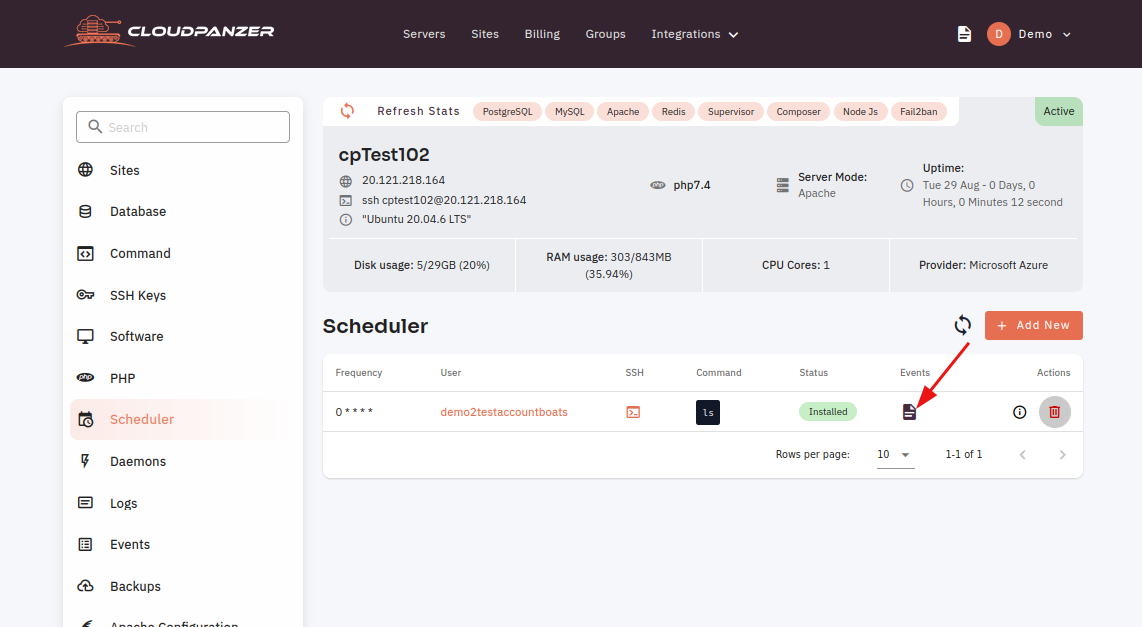The width and height of the screenshot is (1142, 627).
Task: Click the Apache service tag
Action: pyautogui.click(x=623, y=111)
